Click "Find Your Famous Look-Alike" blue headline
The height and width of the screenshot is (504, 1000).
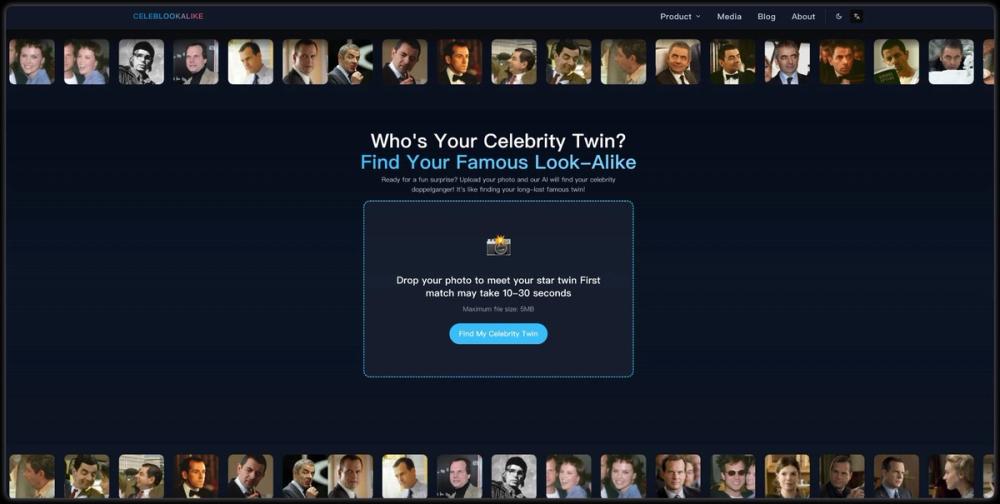[498, 162]
